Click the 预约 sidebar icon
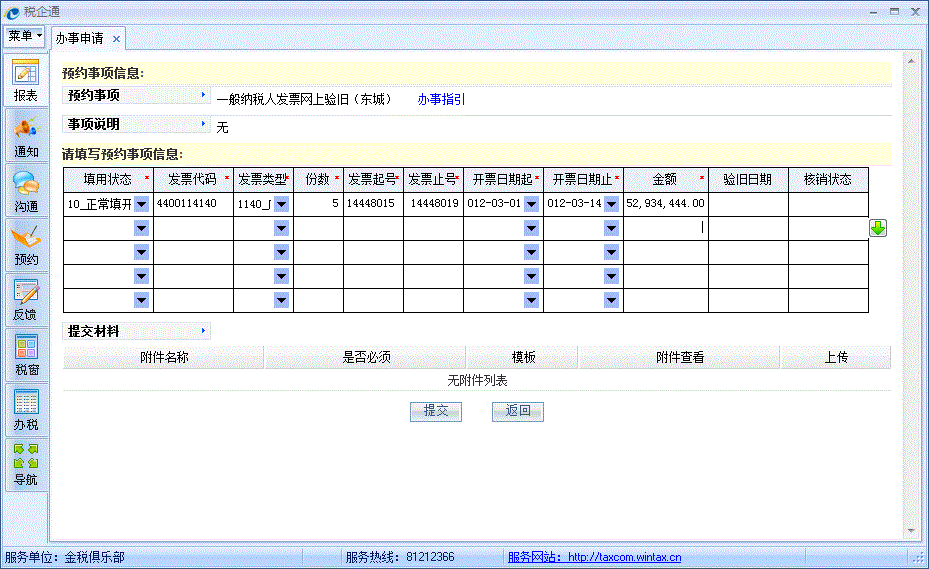The width and height of the screenshot is (929, 569). tap(25, 245)
